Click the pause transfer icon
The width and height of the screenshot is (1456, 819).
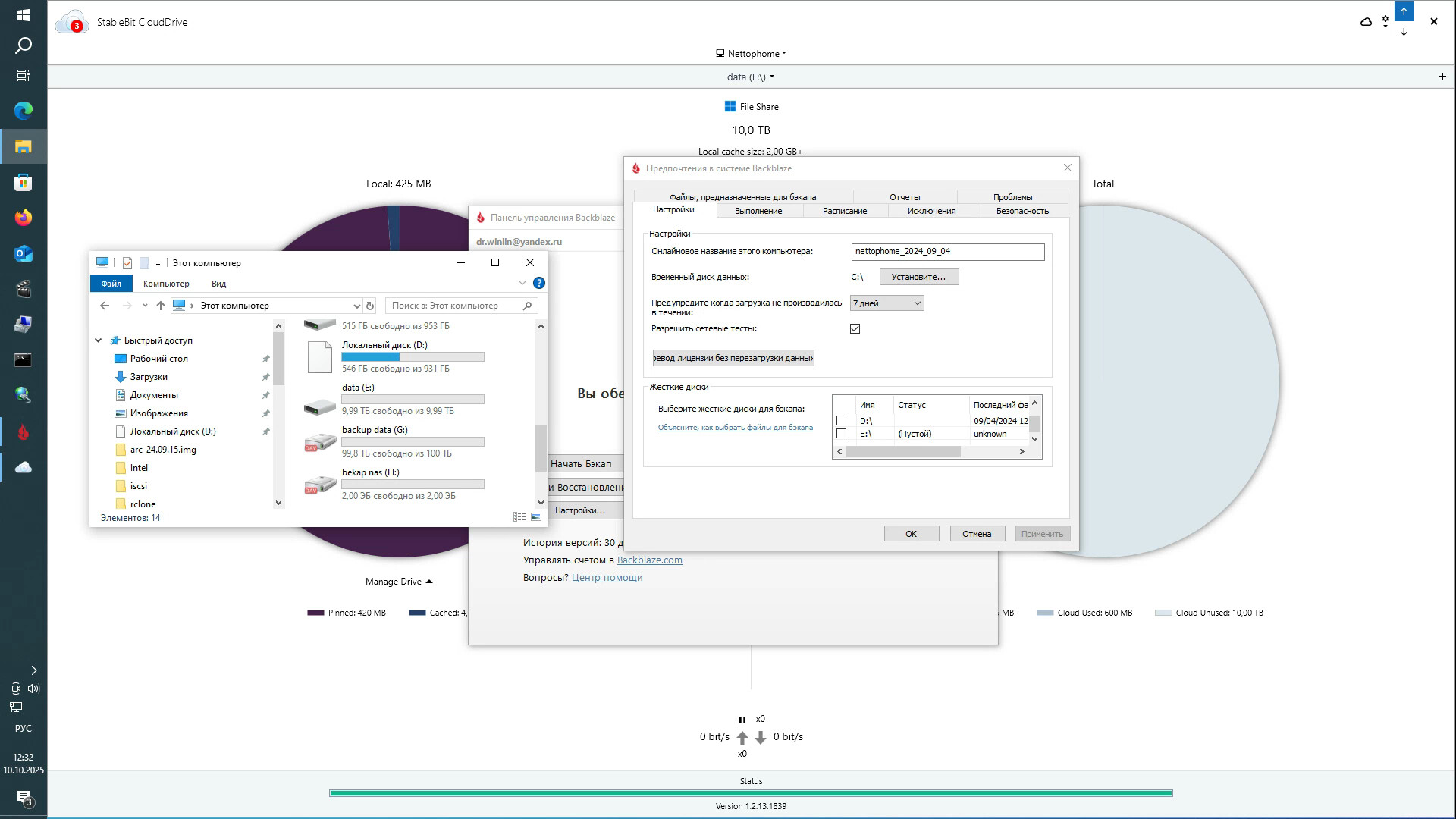click(742, 720)
